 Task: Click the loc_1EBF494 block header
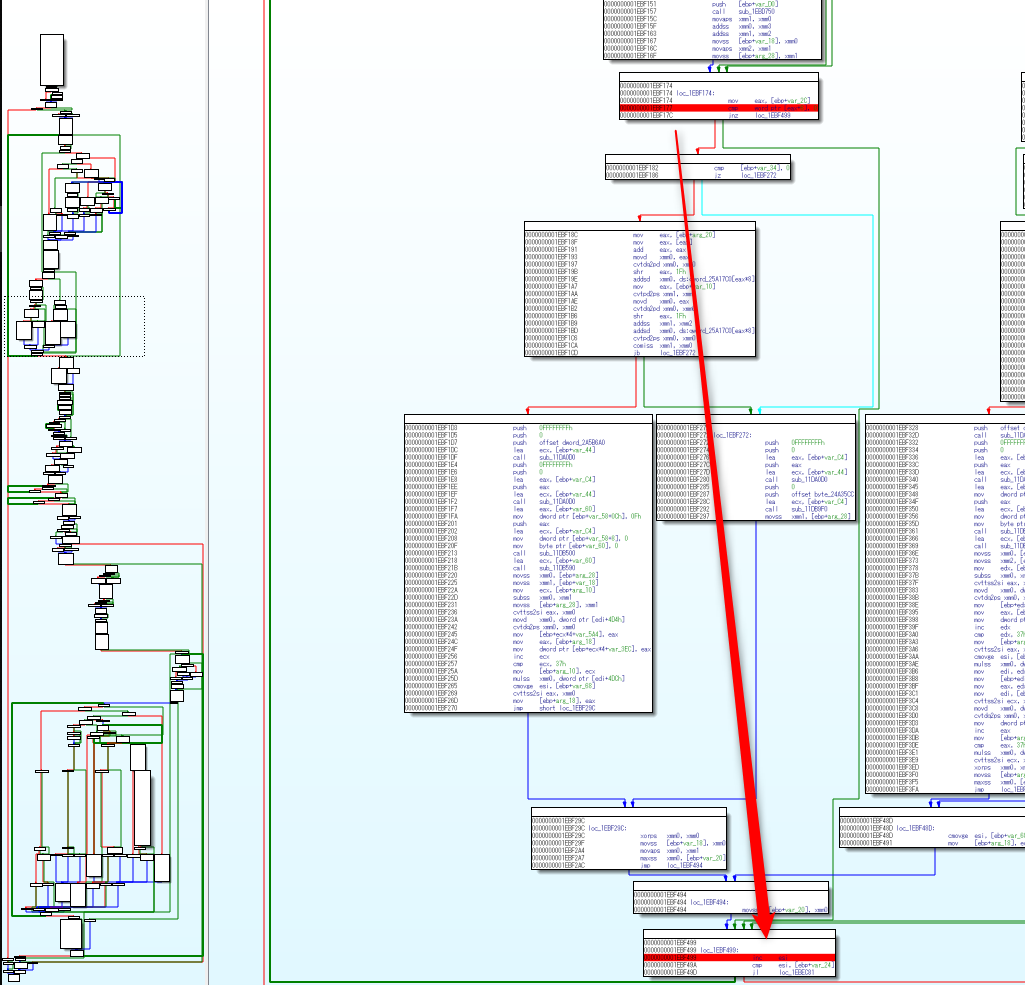pyautogui.click(x=708, y=900)
